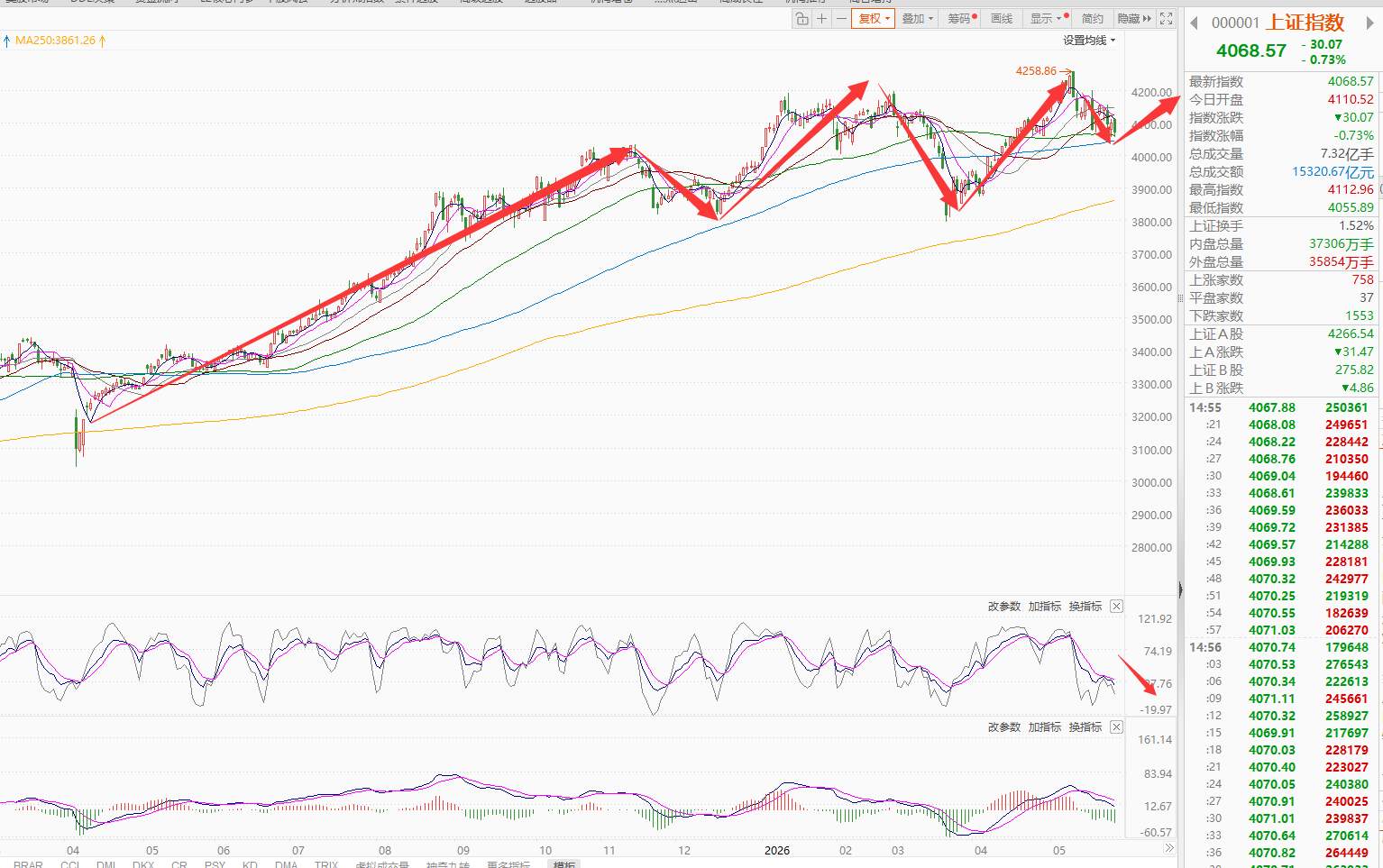Click the 上证B股 row

click(1281, 370)
